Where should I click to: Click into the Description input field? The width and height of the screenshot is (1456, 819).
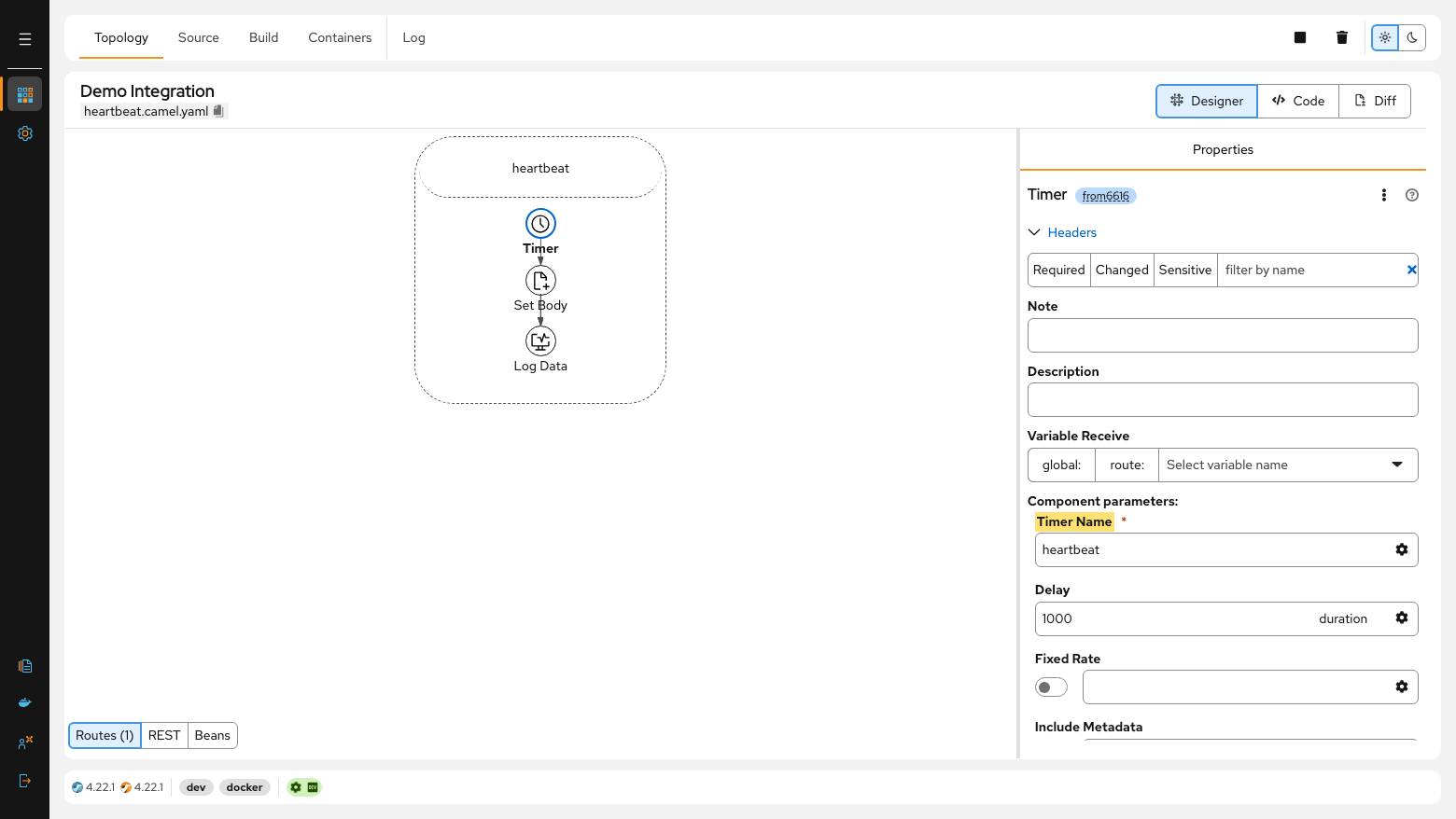pos(1223,400)
